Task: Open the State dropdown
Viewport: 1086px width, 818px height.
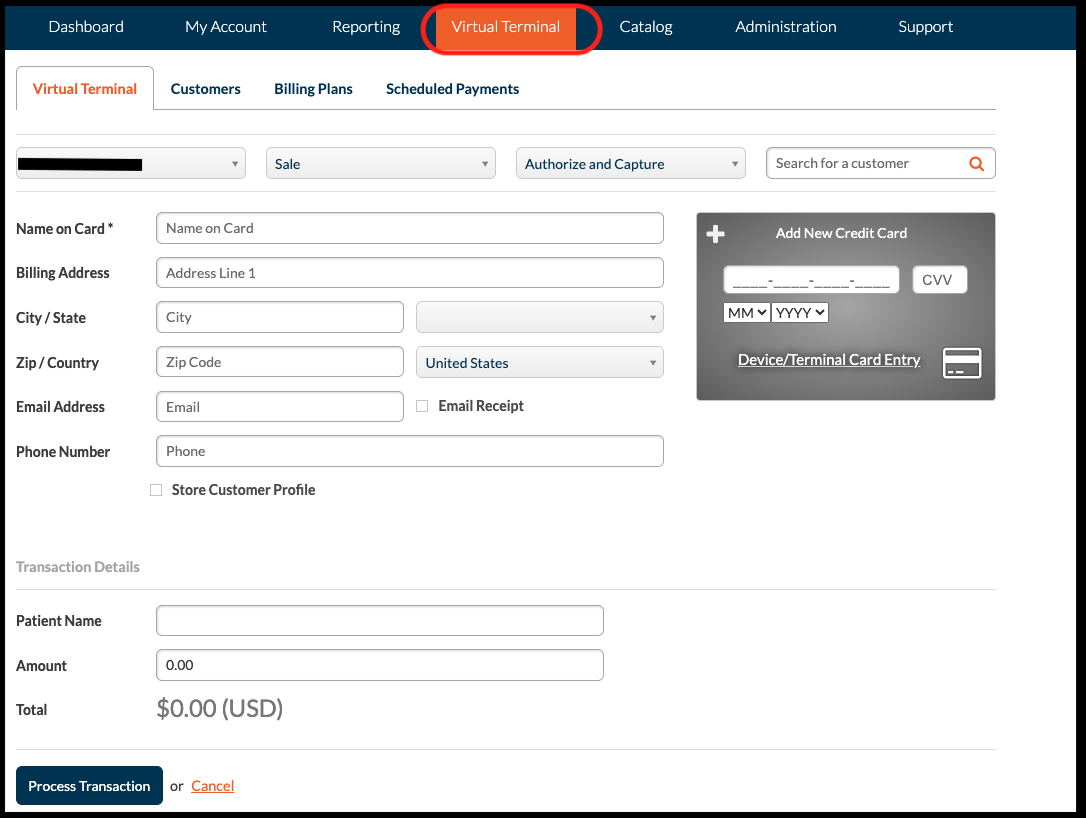Action: click(539, 318)
